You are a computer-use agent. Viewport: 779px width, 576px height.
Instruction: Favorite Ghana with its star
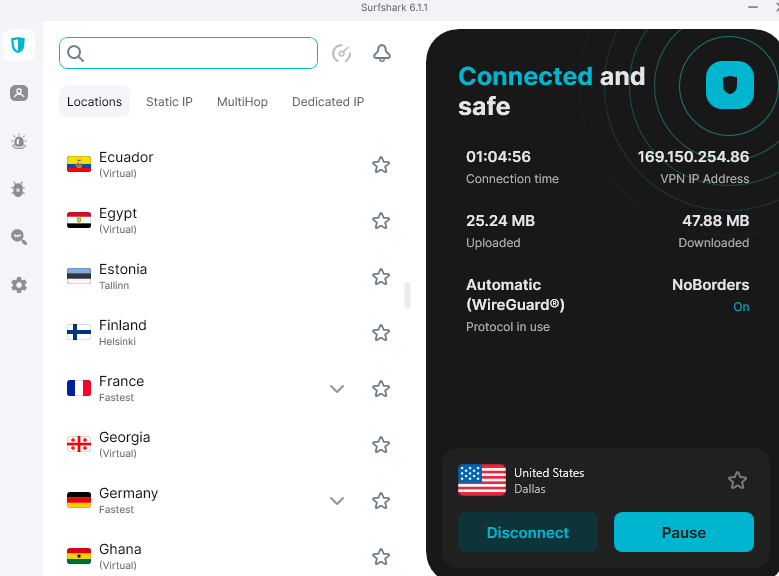381,557
